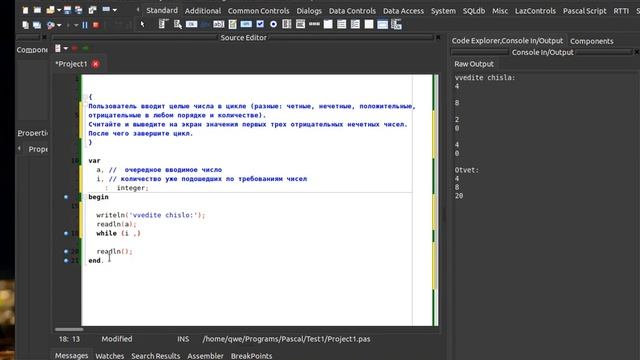
Task: Click the Pause execution icon
Action: (x=85, y=25)
